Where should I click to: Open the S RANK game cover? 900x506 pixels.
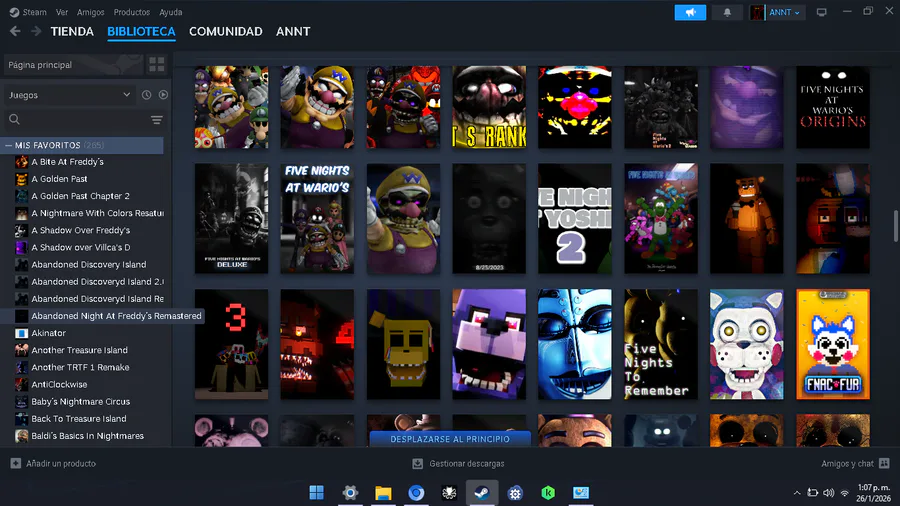[489, 107]
